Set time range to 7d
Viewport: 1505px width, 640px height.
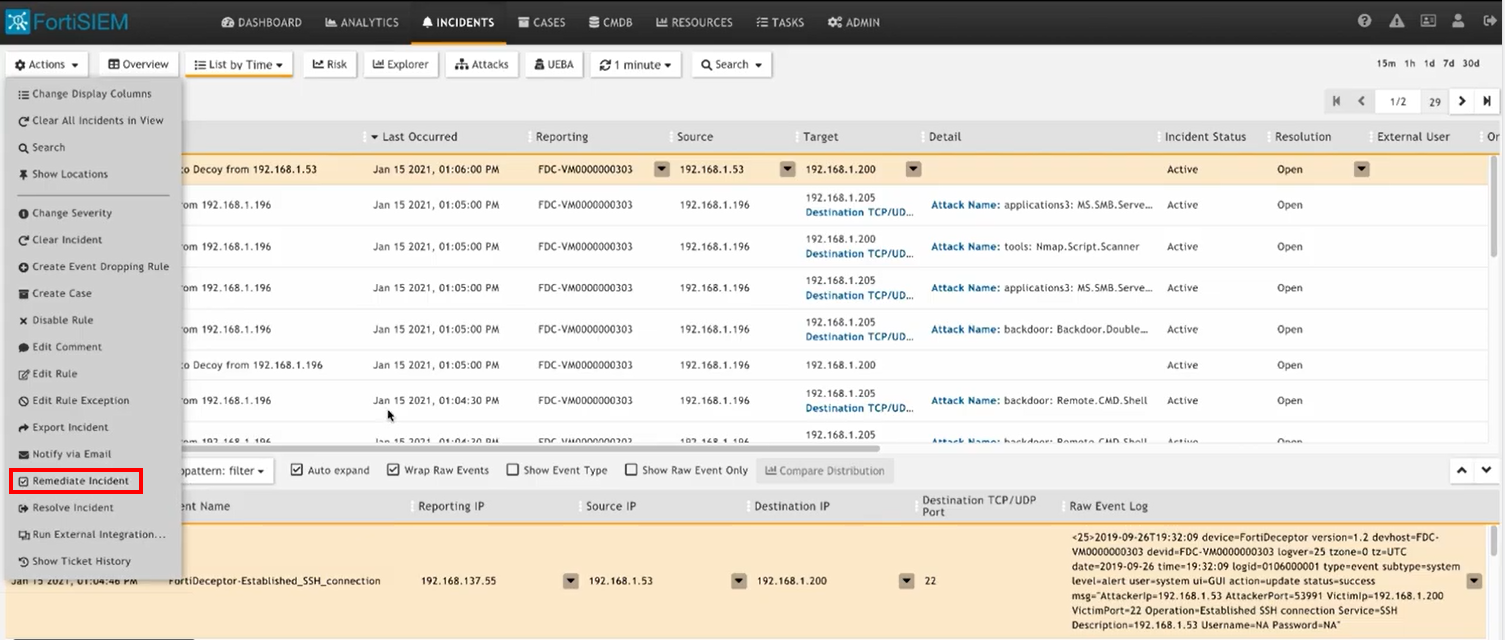click(1449, 64)
